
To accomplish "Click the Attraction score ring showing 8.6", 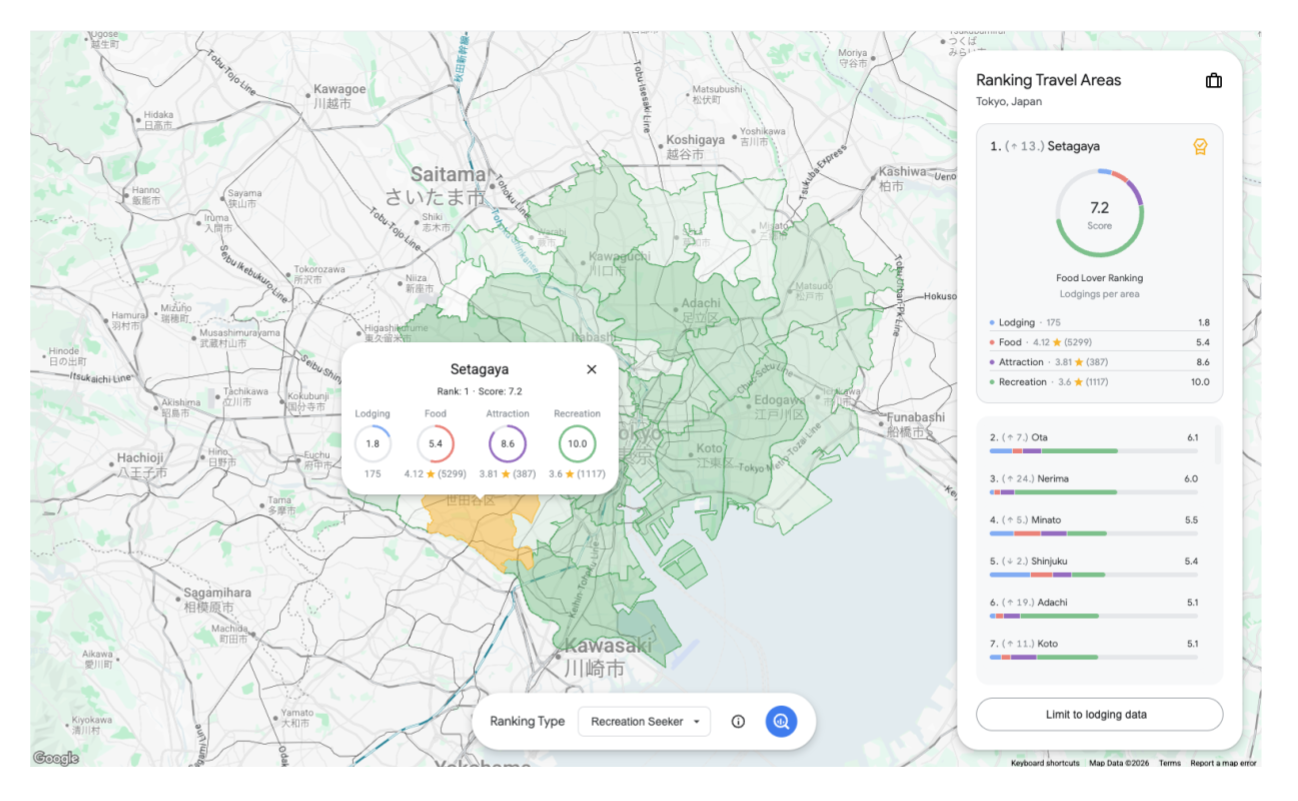I will pyautogui.click(x=507, y=443).
